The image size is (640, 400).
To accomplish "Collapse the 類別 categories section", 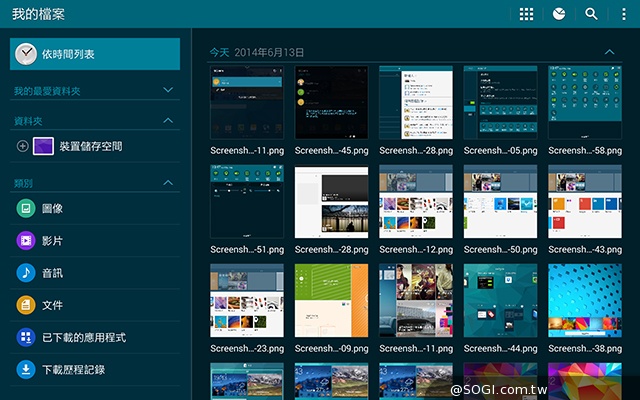I will coord(168,183).
